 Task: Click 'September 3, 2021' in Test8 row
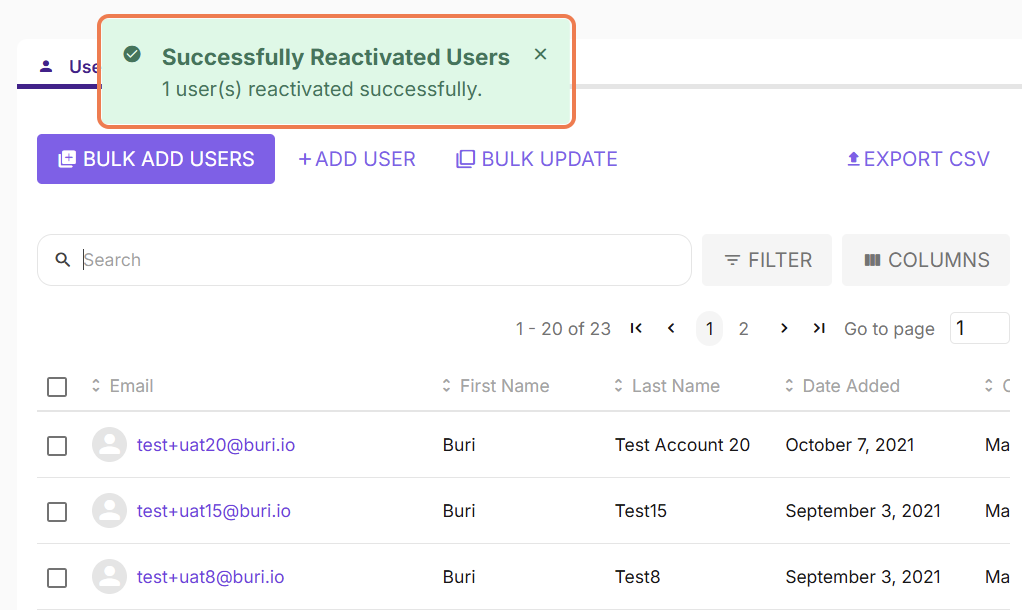pyautogui.click(x=863, y=577)
